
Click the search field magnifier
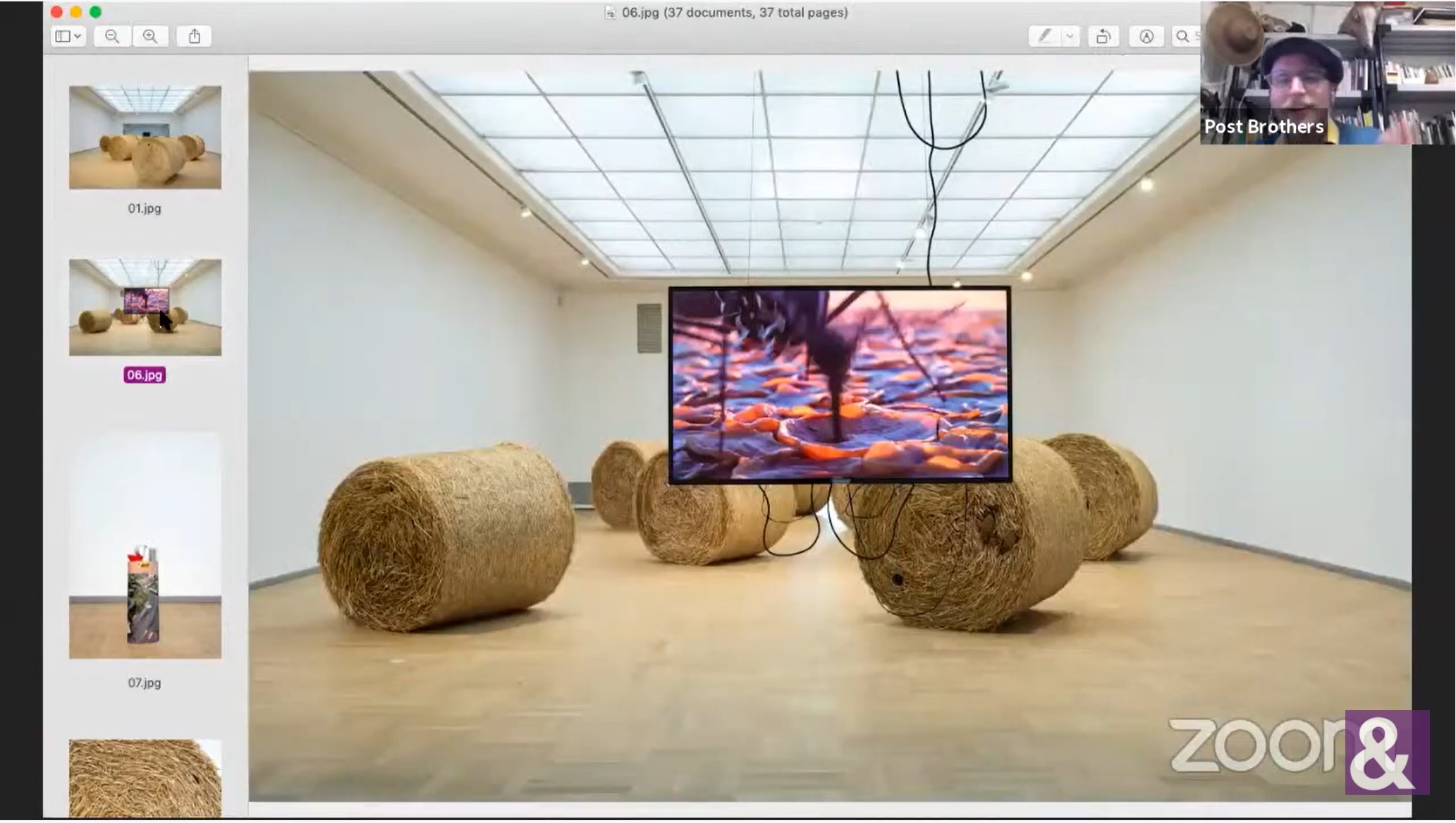pyautogui.click(x=1182, y=36)
